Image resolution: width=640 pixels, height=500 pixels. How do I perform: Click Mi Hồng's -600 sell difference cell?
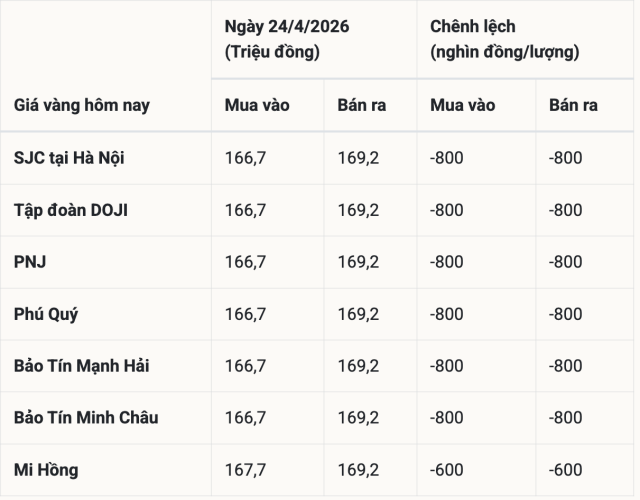[x=566, y=470]
